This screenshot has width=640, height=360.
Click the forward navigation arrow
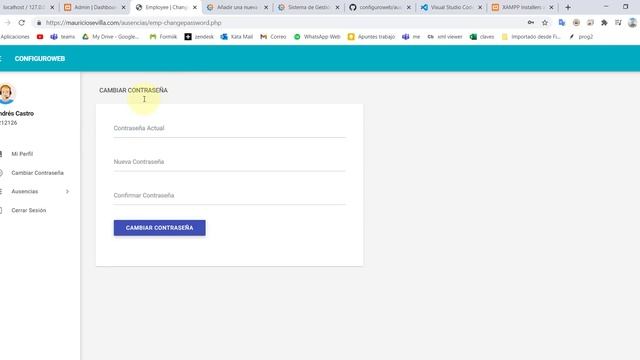pyautogui.click(x=7, y=23)
